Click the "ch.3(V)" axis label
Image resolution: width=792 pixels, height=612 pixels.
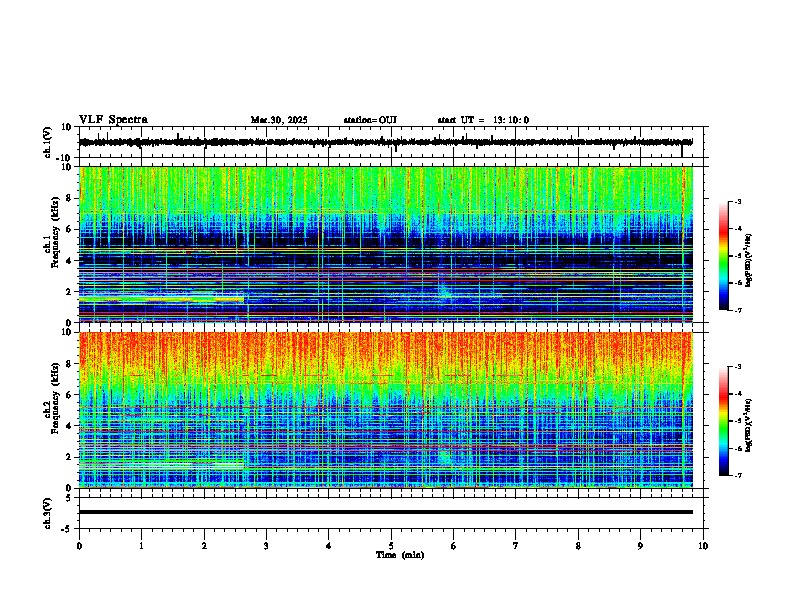click(48, 514)
